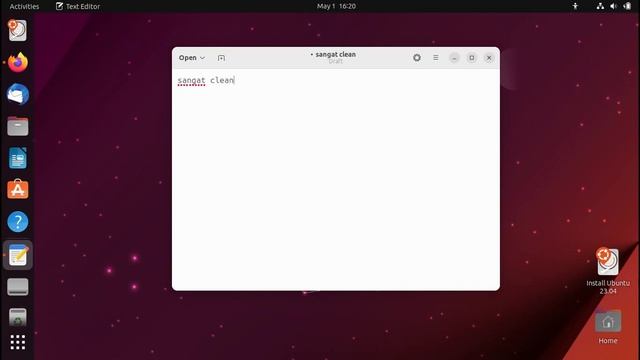Minimize the Text Editor window
640x360 pixels.
click(x=454, y=58)
